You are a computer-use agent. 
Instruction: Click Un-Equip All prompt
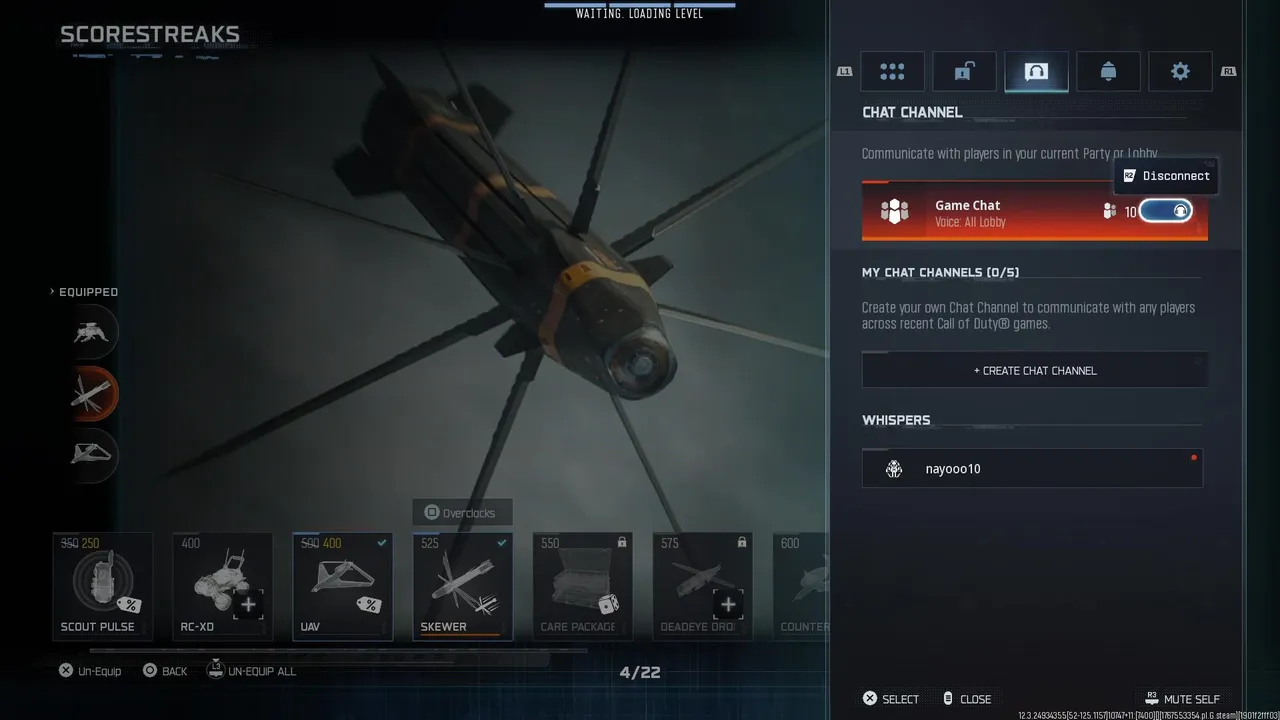pyautogui.click(x=252, y=670)
